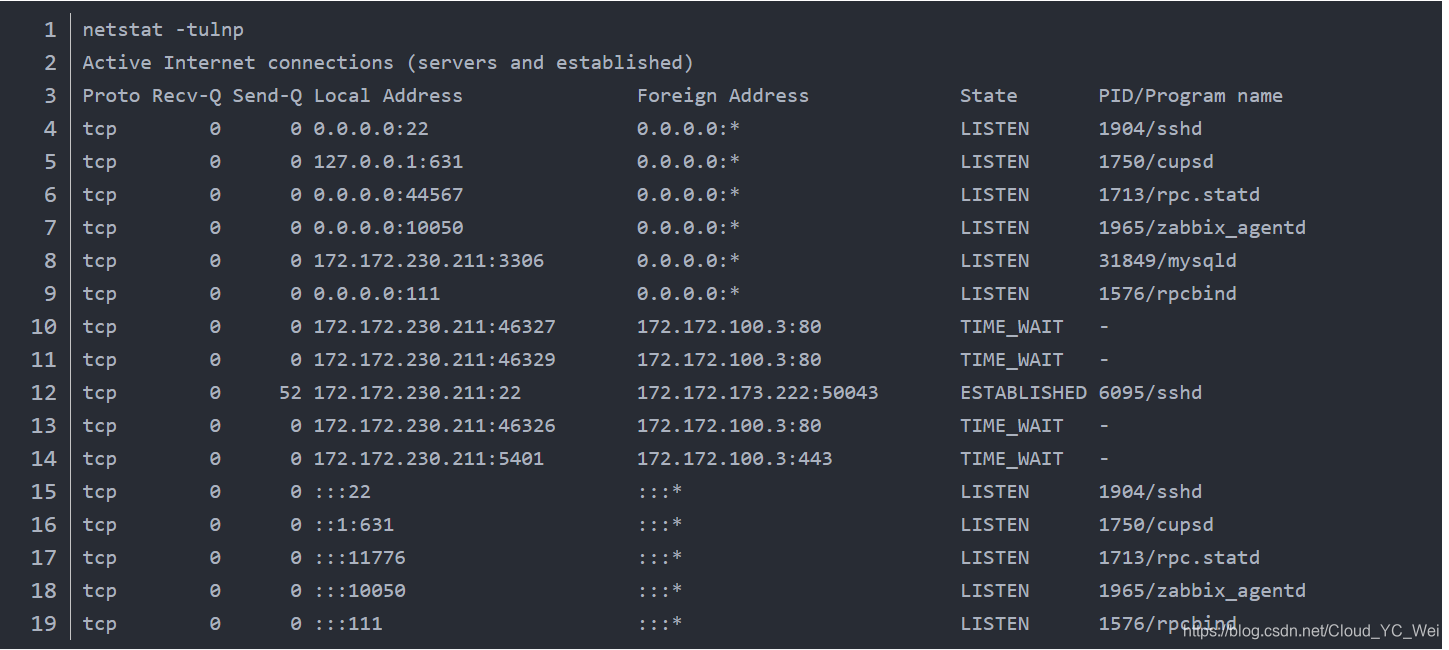The image size is (1449, 650).
Task: Click local address '172.172.230.211:46329'
Action: click(434, 360)
